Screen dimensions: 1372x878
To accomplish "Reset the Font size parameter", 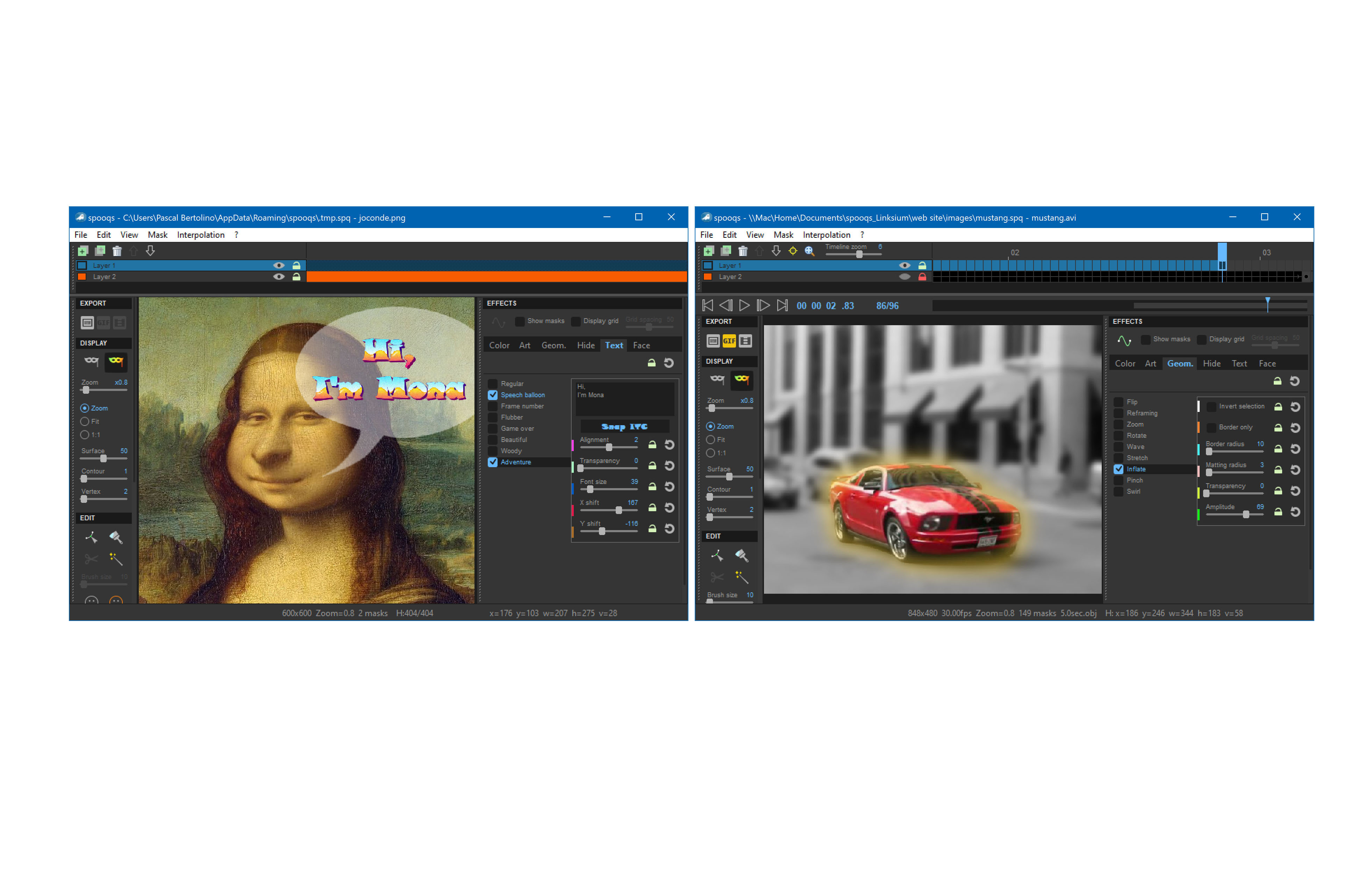I will pos(669,486).
